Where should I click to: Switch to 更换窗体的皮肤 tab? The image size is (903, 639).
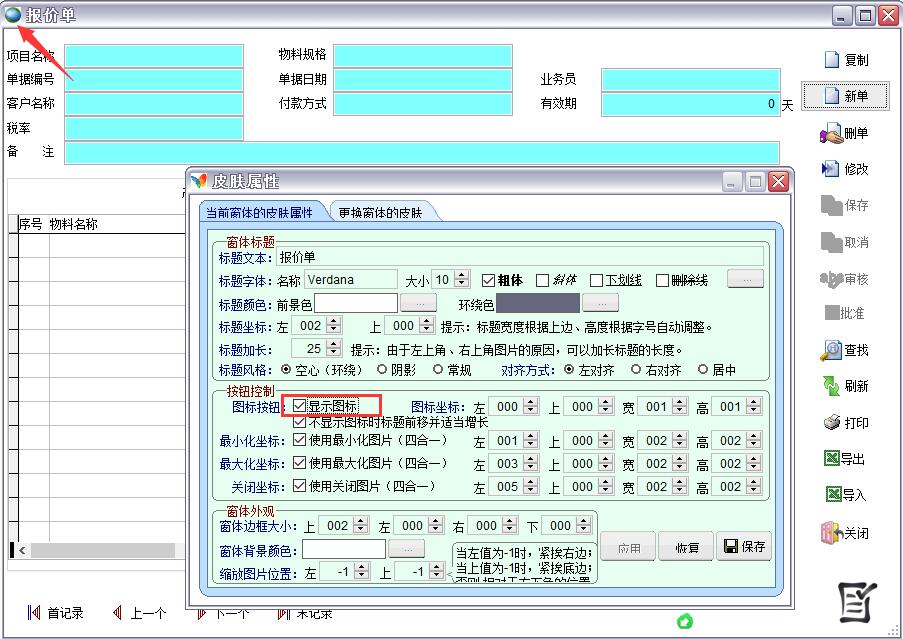click(x=380, y=213)
